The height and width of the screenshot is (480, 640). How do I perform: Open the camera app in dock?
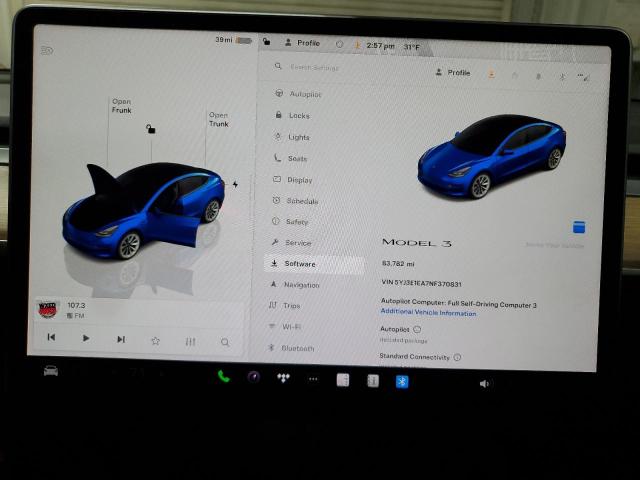[254, 377]
